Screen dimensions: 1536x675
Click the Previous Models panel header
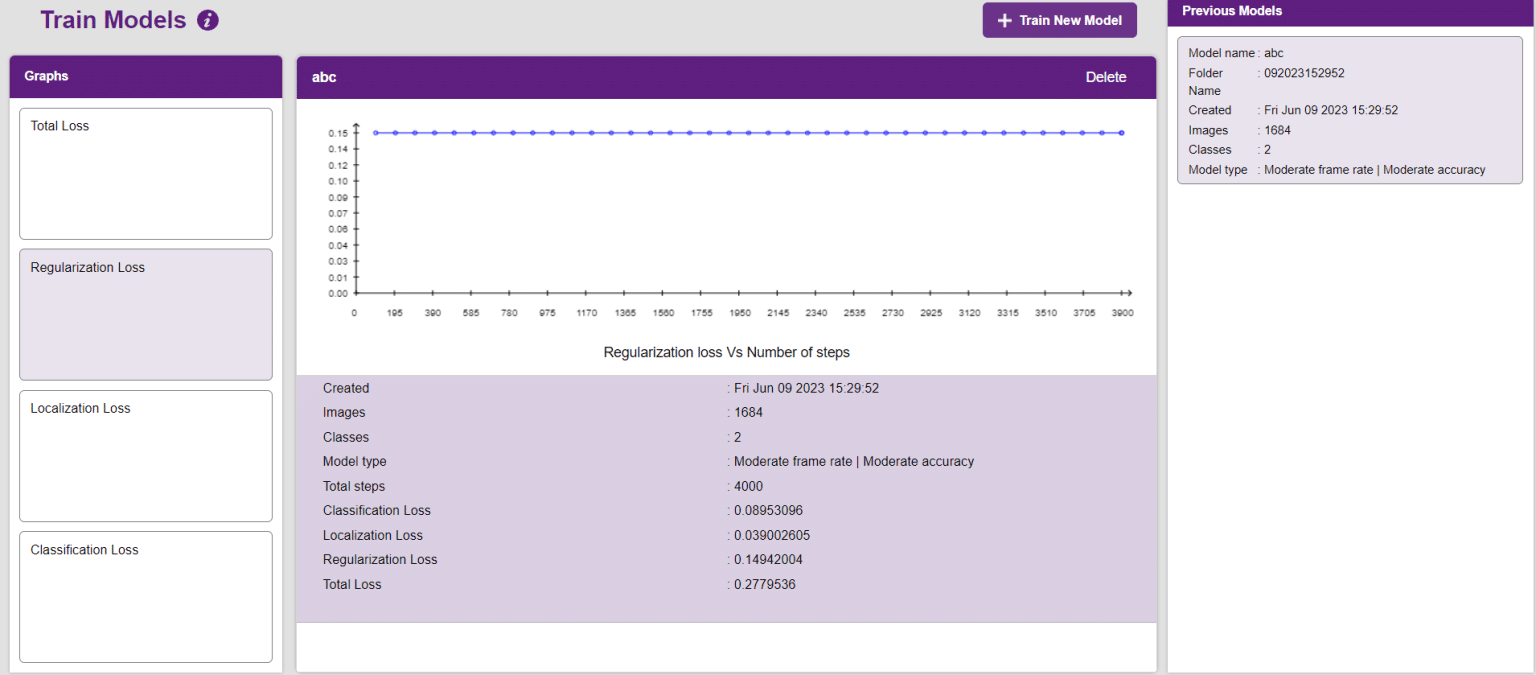(1350, 11)
